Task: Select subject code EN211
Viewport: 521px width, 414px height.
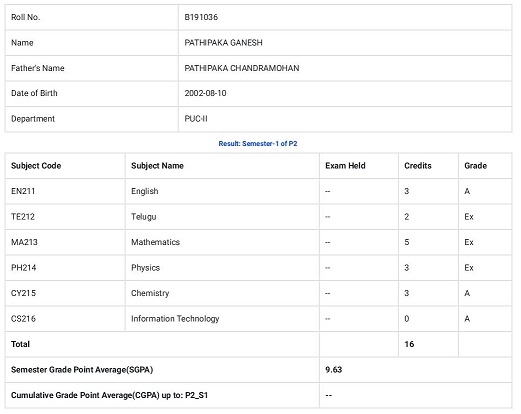Action: pos(23,191)
